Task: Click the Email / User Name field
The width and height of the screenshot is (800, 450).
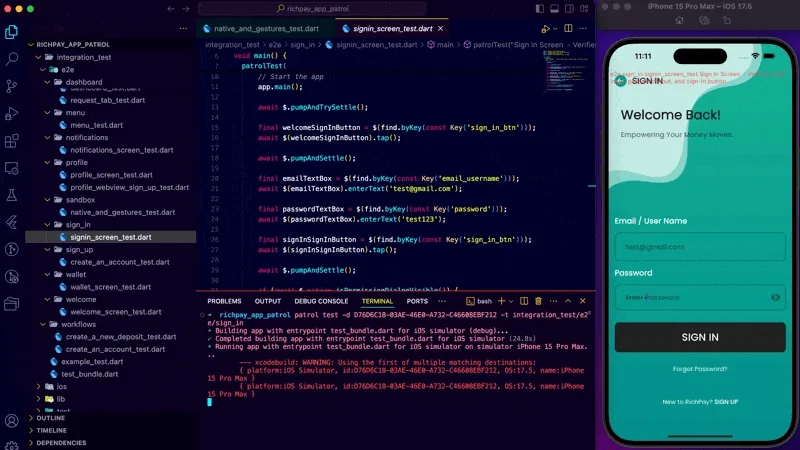Action: [700, 246]
